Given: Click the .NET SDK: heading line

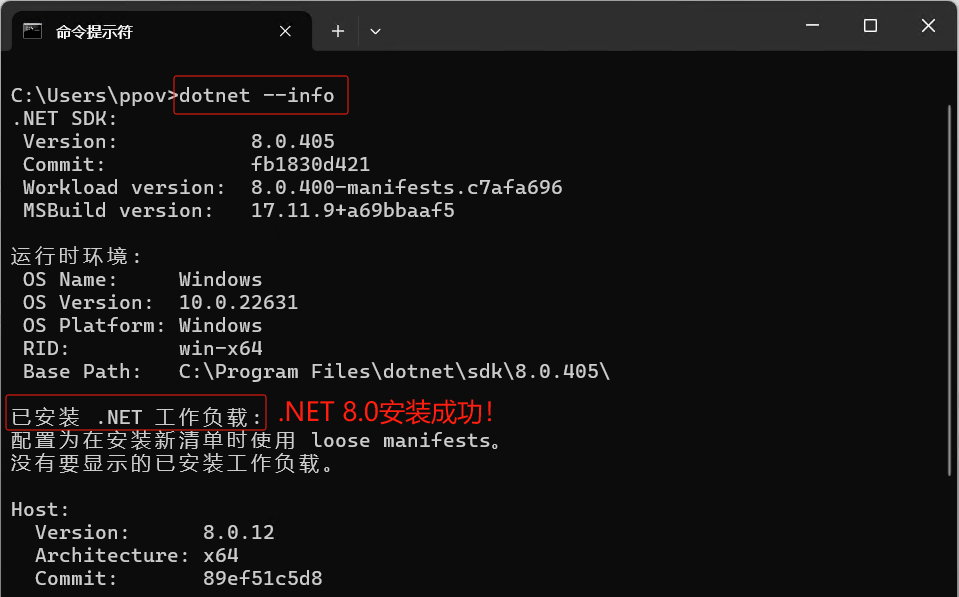Looking at the screenshot, I should [64, 119].
